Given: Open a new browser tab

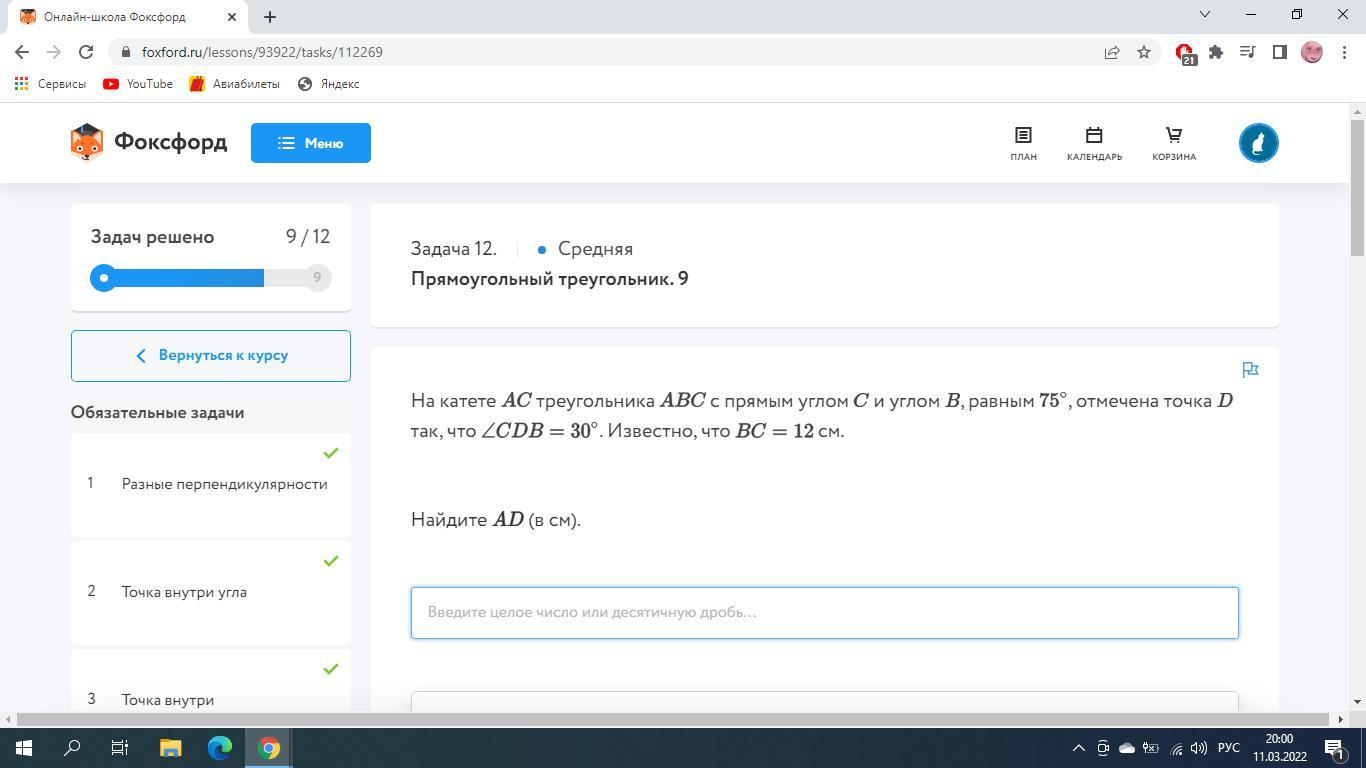Looking at the screenshot, I should [x=270, y=17].
